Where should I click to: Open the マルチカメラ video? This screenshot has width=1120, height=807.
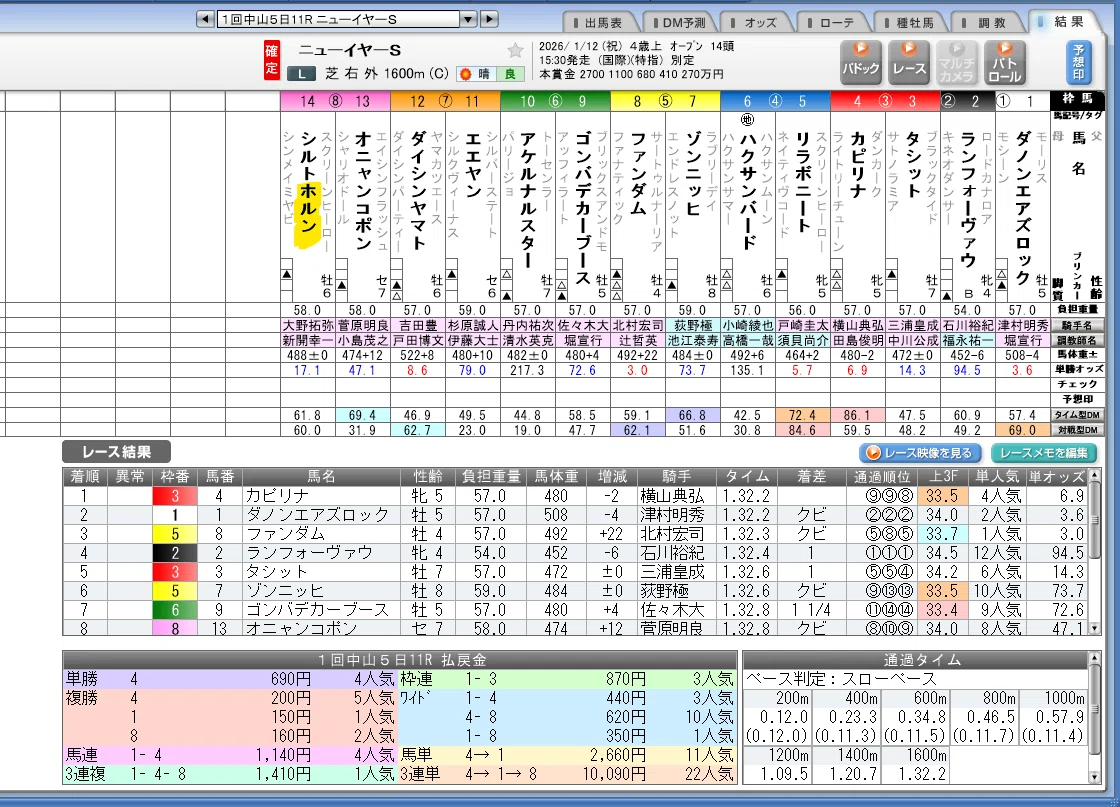(x=956, y=61)
